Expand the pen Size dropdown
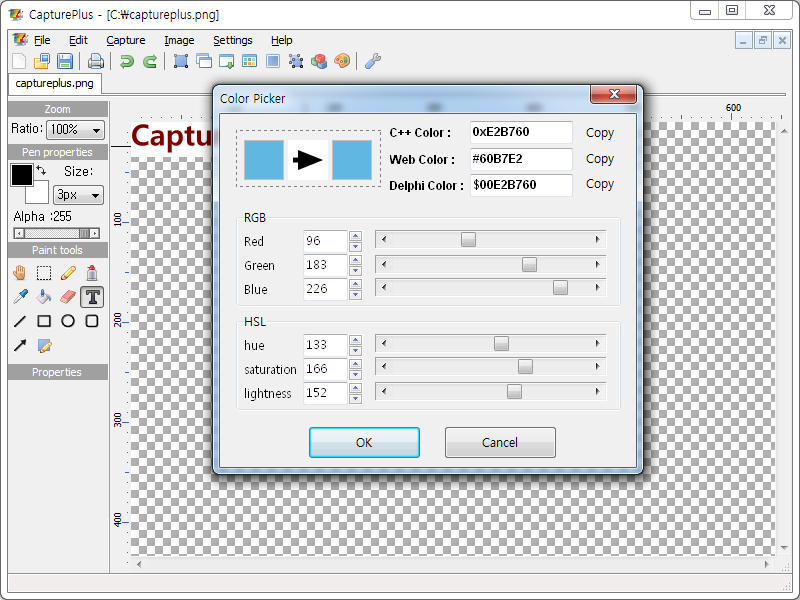The height and width of the screenshot is (600, 800). point(79,195)
